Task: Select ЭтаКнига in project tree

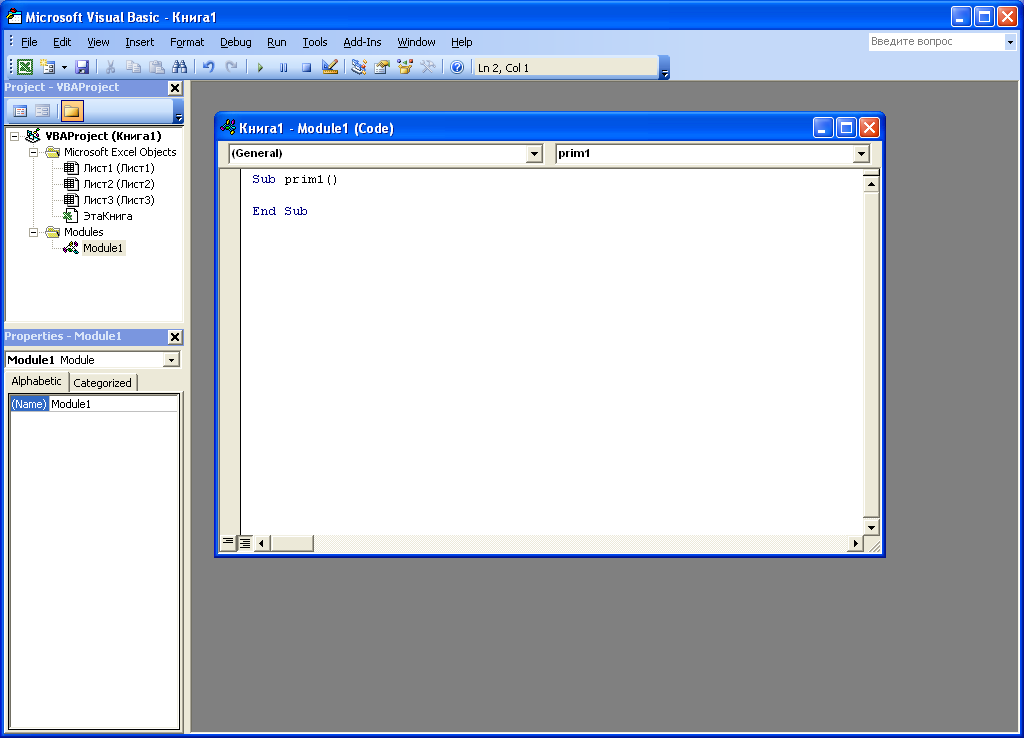Action: tap(108, 216)
